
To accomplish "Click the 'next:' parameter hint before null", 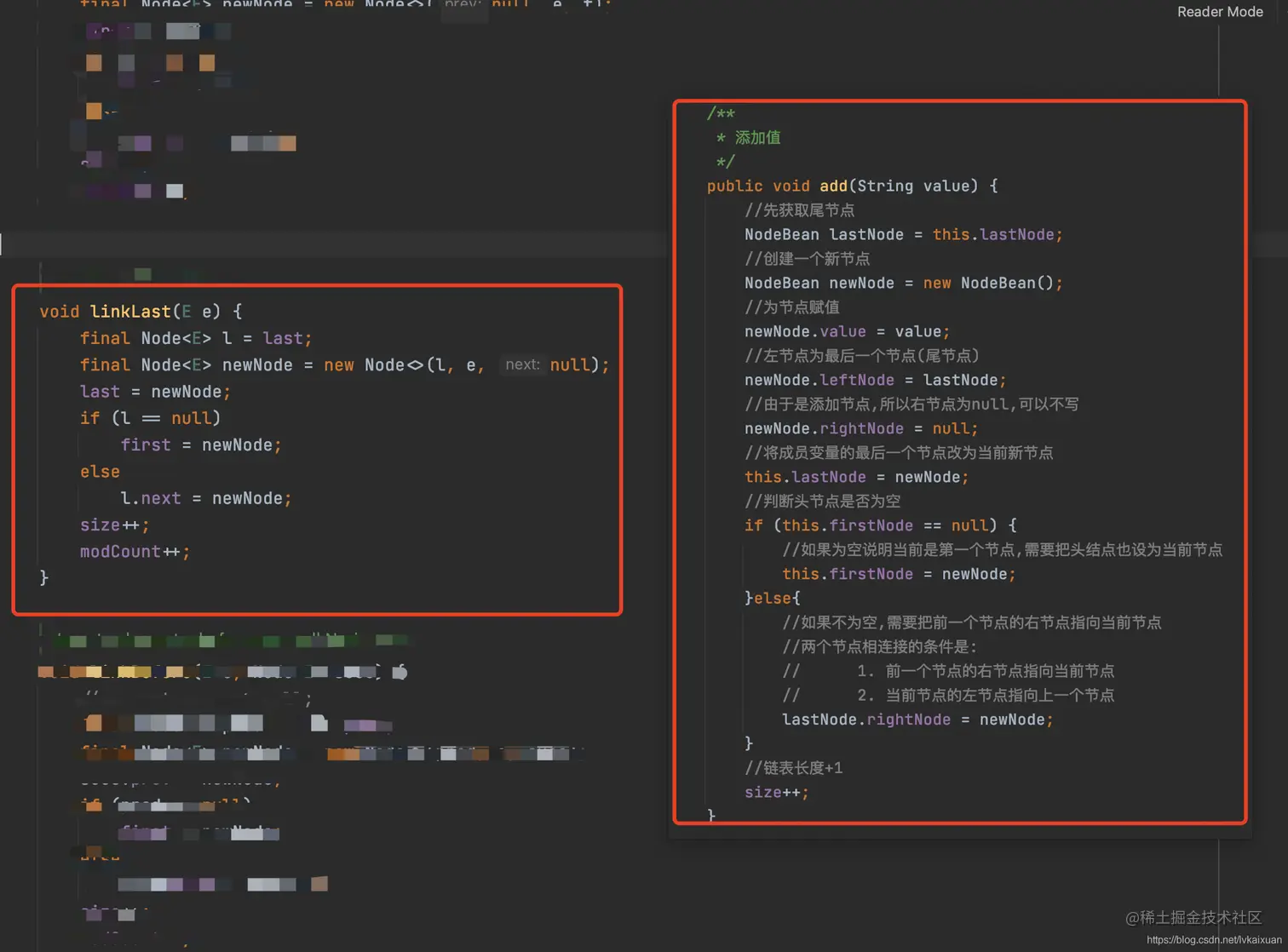I will tap(522, 364).
